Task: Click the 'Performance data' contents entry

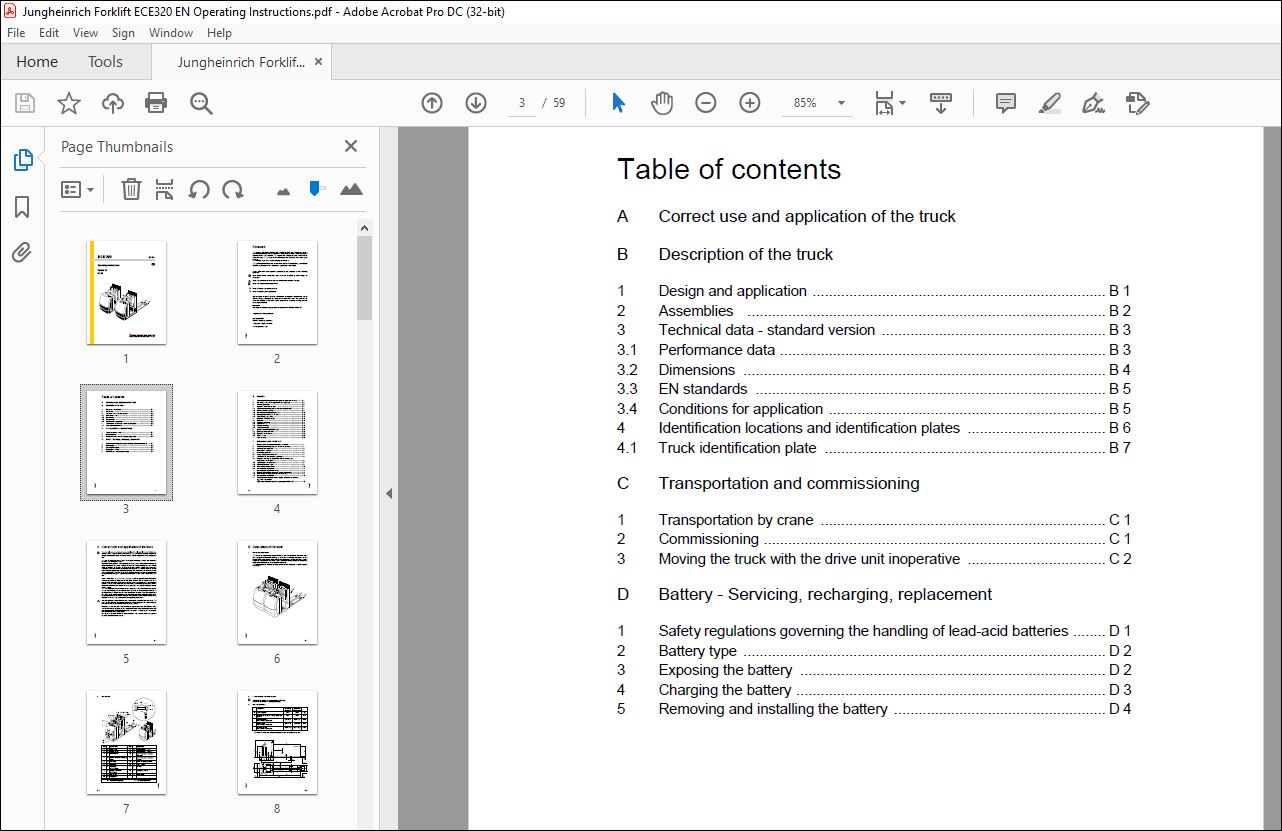Action: point(874,350)
